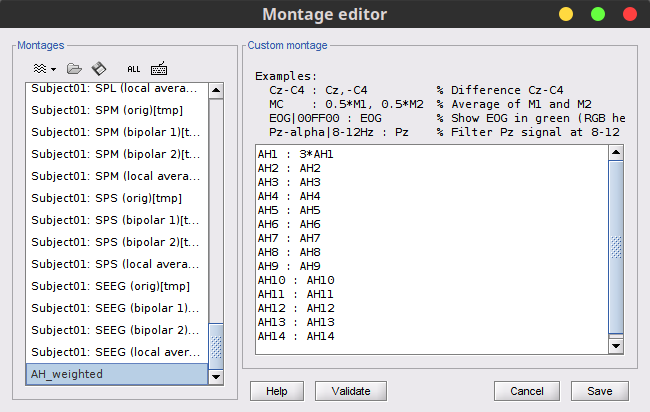Select Subject01: SPS (orig)[tmp] montage

(x=115, y=198)
